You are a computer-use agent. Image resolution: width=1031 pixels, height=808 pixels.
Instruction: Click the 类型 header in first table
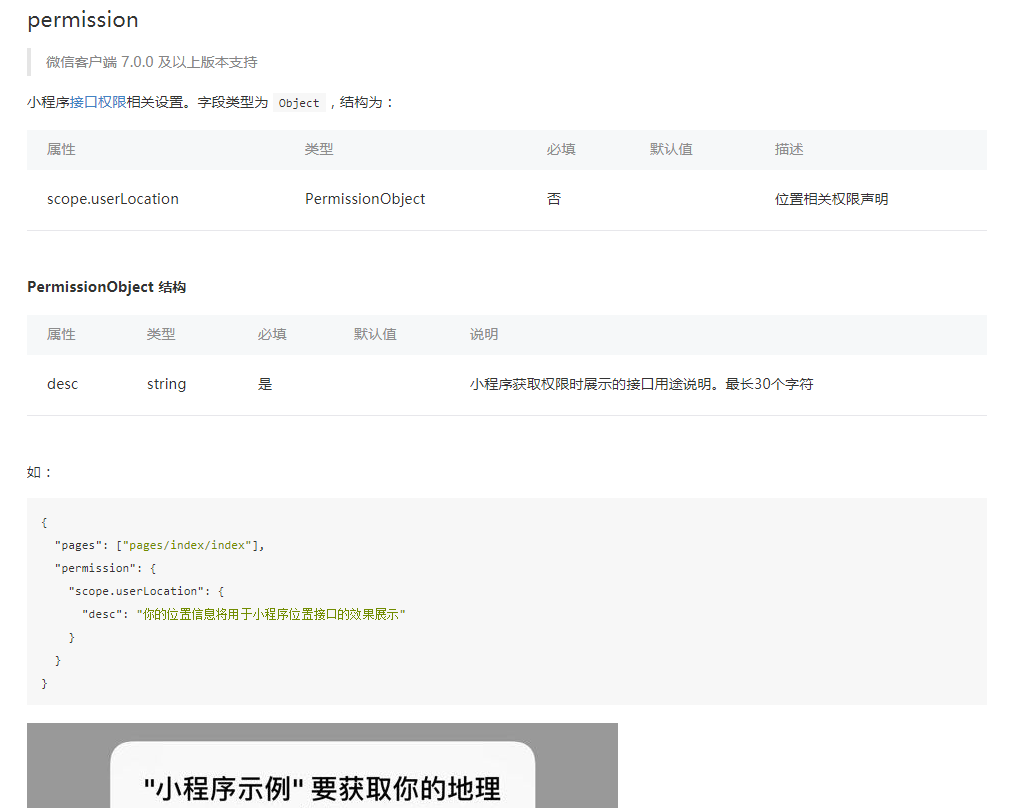319,149
